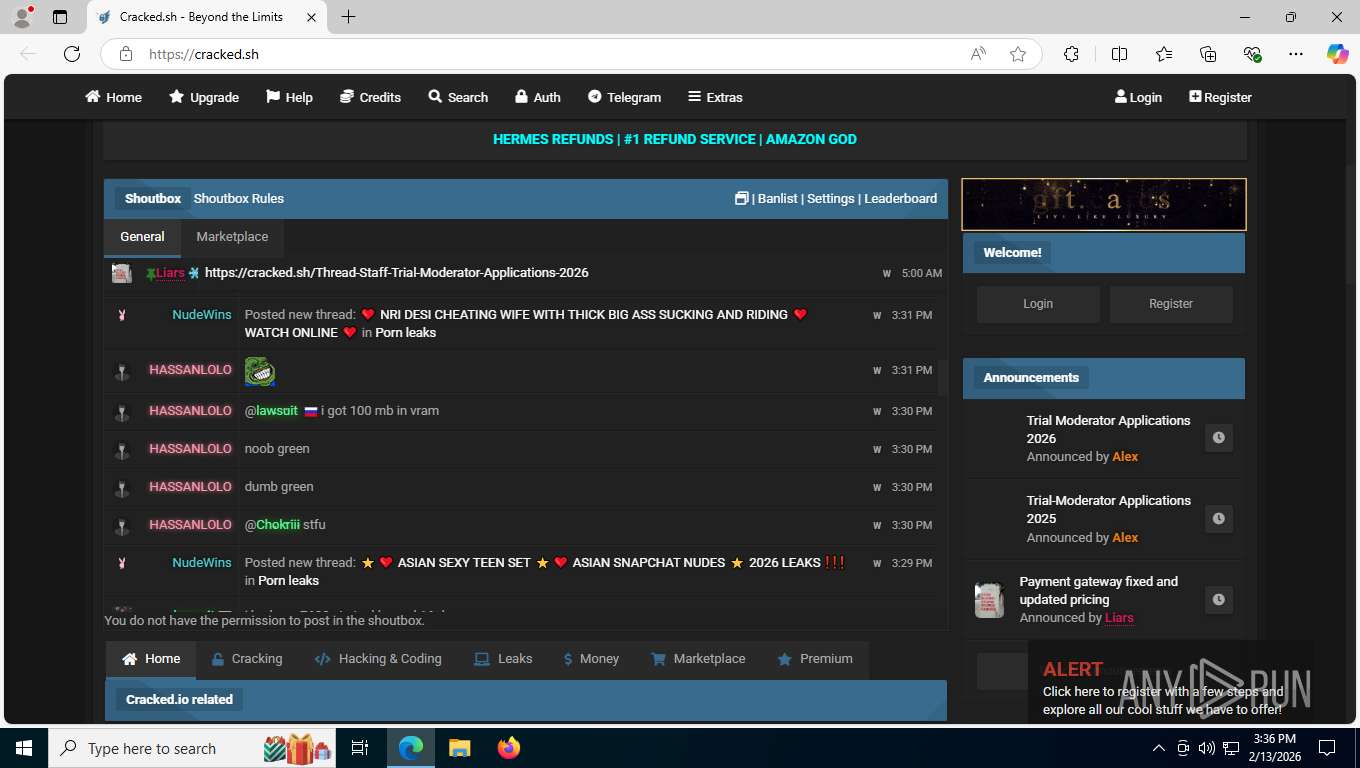Open the Telegram link
This screenshot has height=768, width=1360.
[x=624, y=97]
